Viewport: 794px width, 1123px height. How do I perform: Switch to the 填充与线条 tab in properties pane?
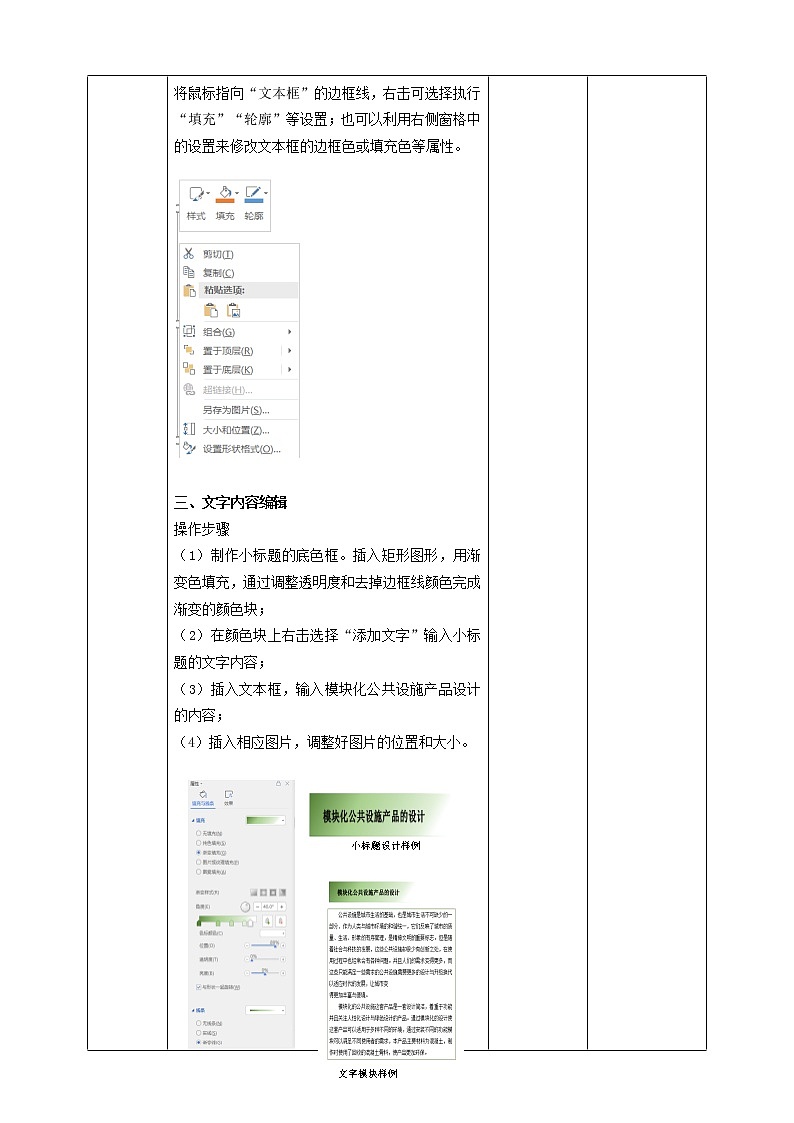click(x=203, y=799)
